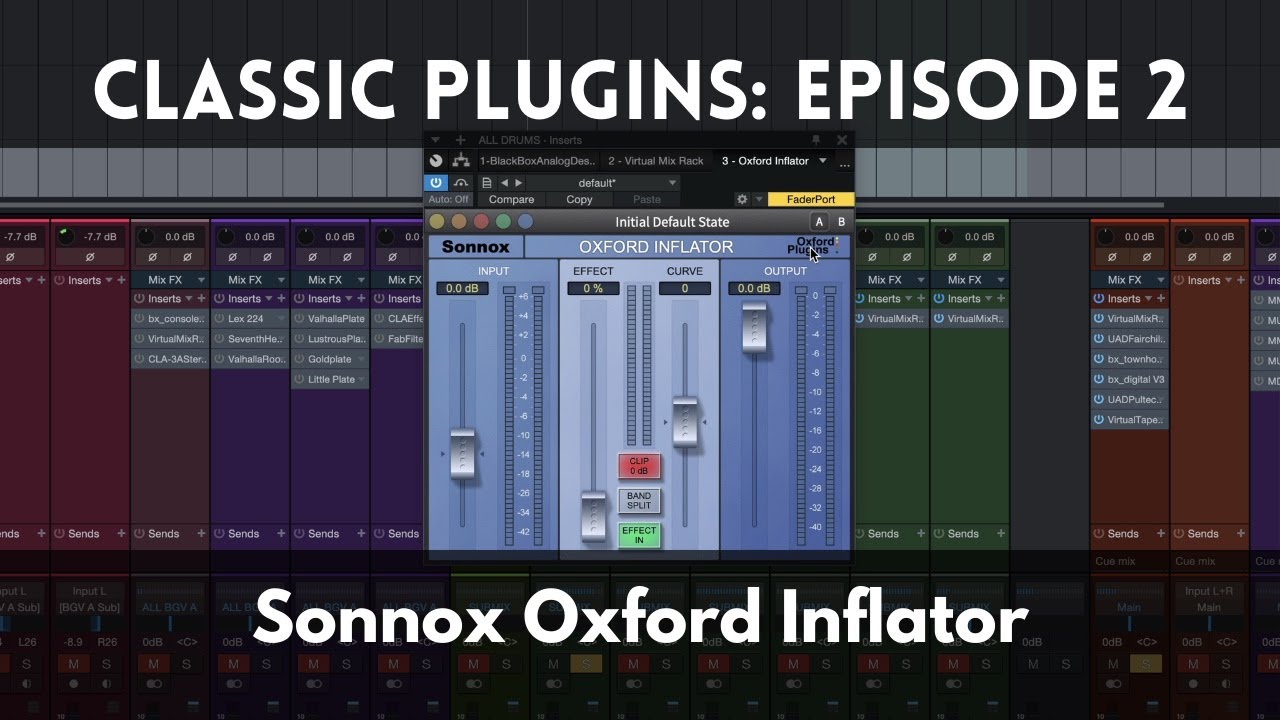Select the bx_townho.. insert in mixer
This screenshot has height=720, width=1280.
[1130, 359]
